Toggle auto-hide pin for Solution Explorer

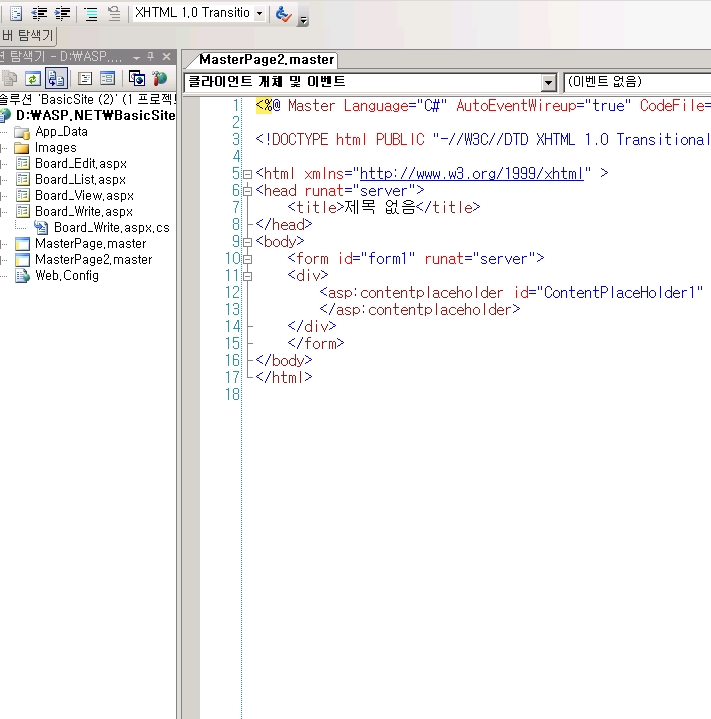[x=151, y=56]
